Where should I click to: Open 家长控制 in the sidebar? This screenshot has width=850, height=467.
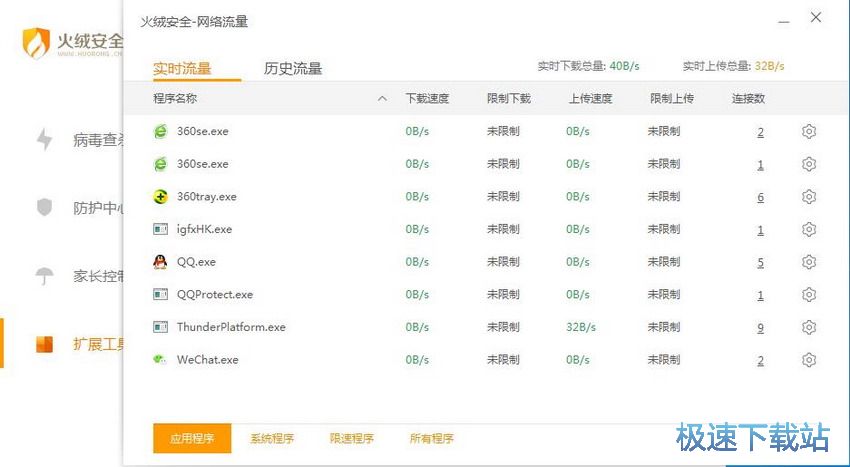(99, 276)
